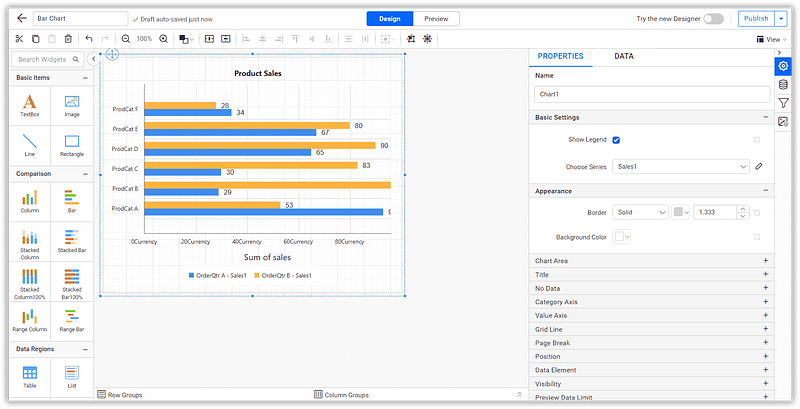Collapse the Appearance section
Screen dimensions: 800x409
(765, 191)
